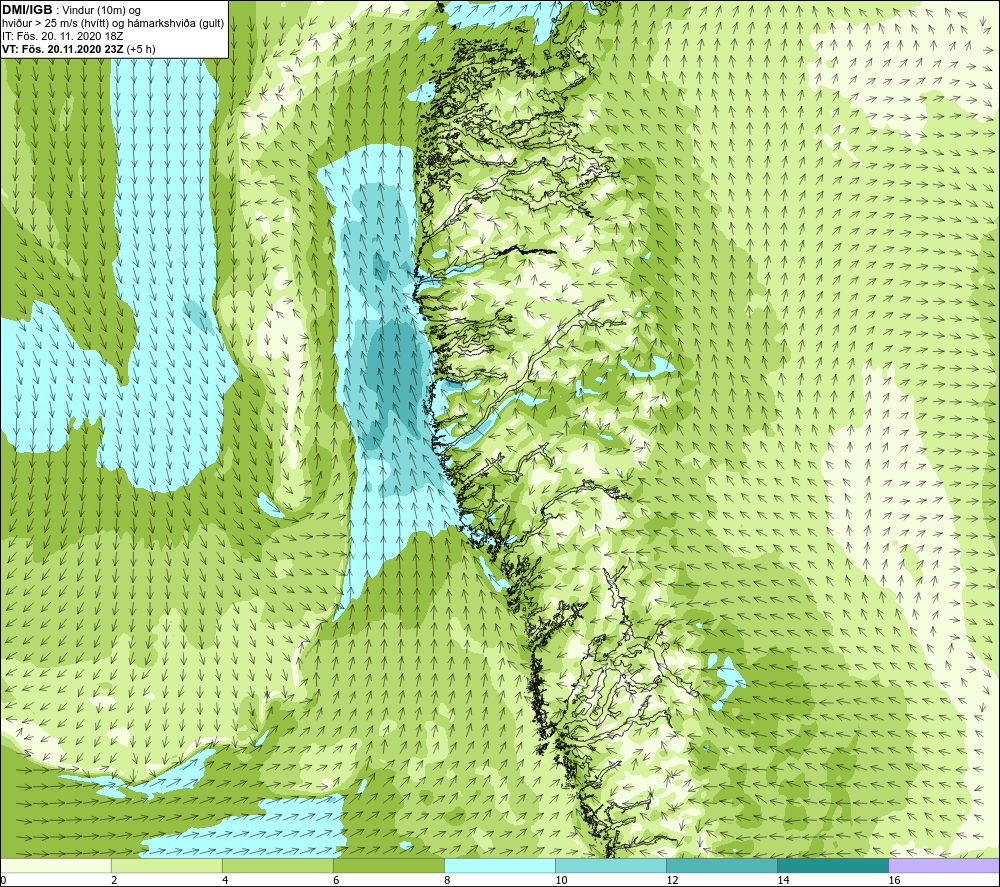This screenshot has width=1000, height=887.
Task: Select the 8–10 m/s light cyan swatch
Action: coord(500,865)
